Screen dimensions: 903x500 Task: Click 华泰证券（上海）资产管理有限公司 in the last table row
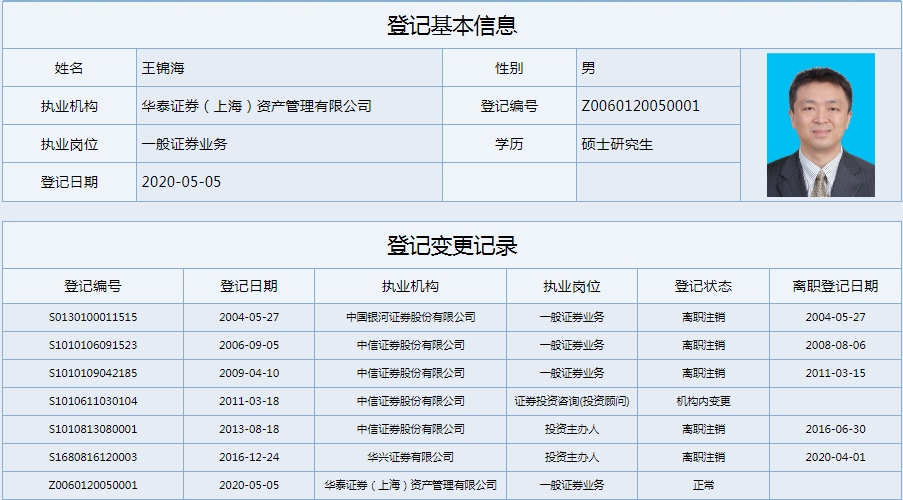pyautogui.click(x=411, y=485)
